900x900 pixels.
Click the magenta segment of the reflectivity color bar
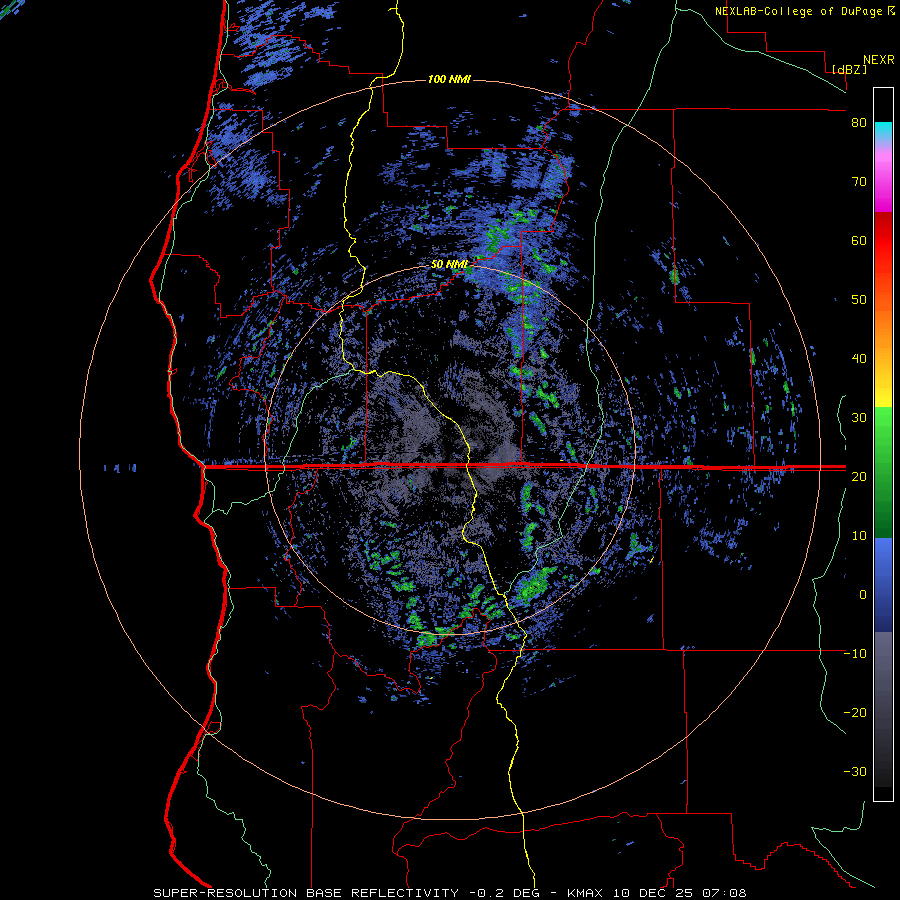click(x=883, y=181)
